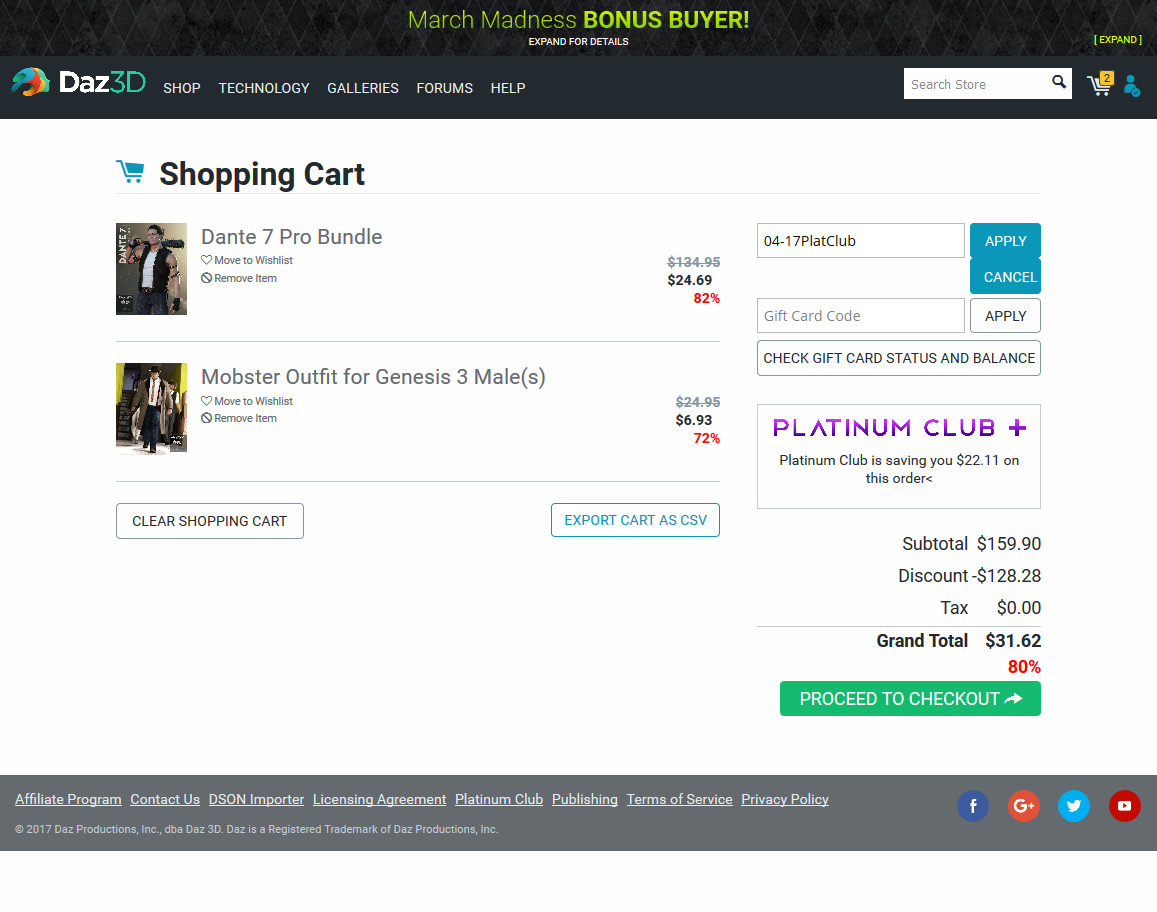This screenshot has width=1157, height=912.
Task: Open Licensing Agreement link
Action: pos(379,799)
